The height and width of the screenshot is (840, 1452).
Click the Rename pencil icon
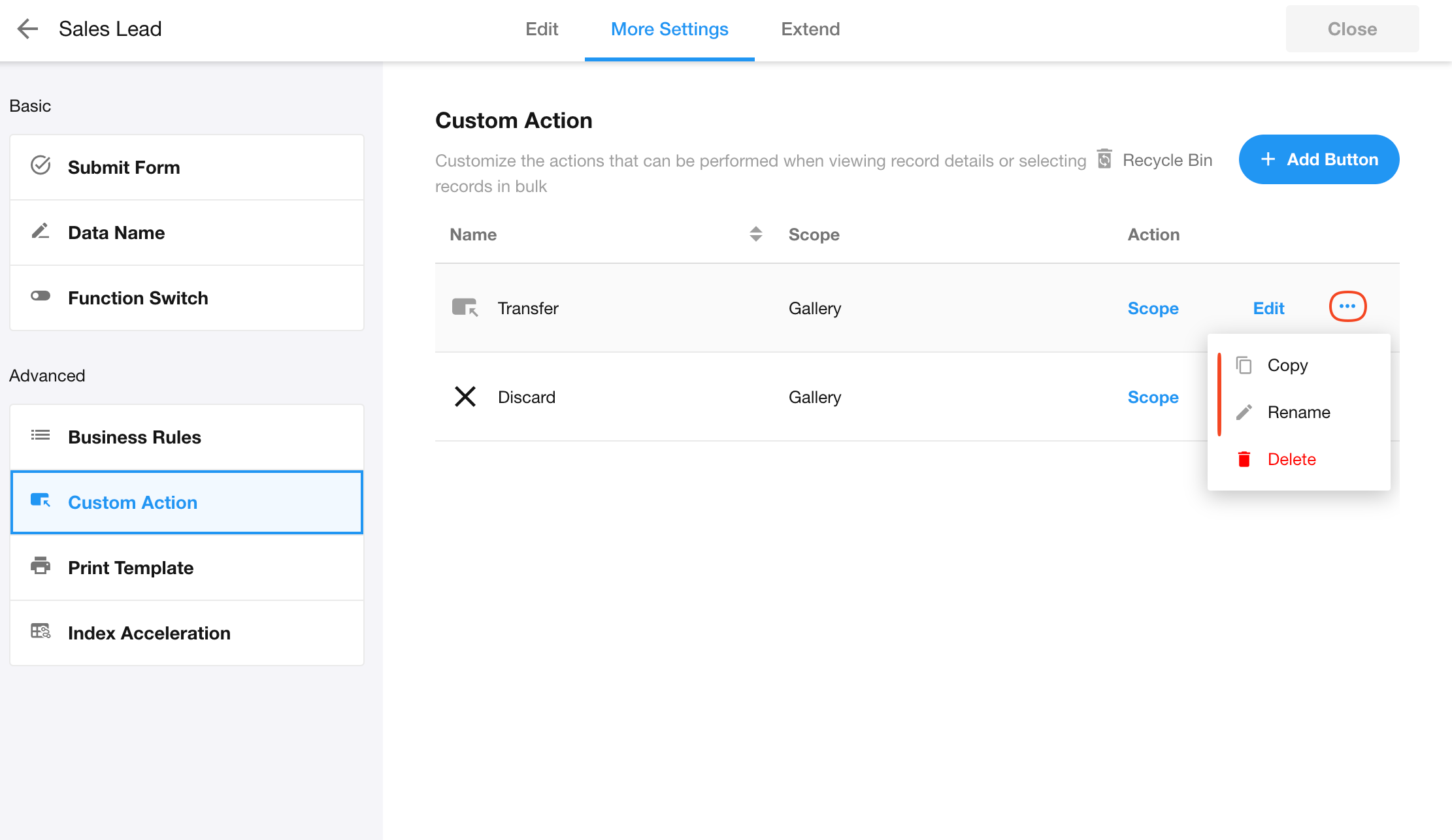pos(1244,412)
